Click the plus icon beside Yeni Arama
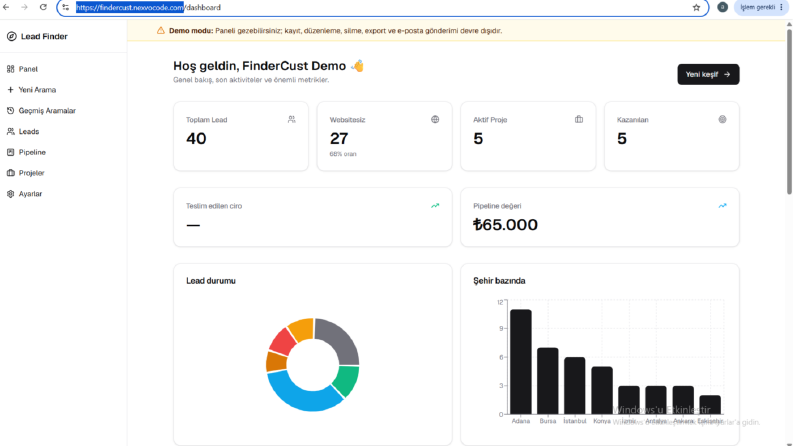793x446 pixels. 11,90
